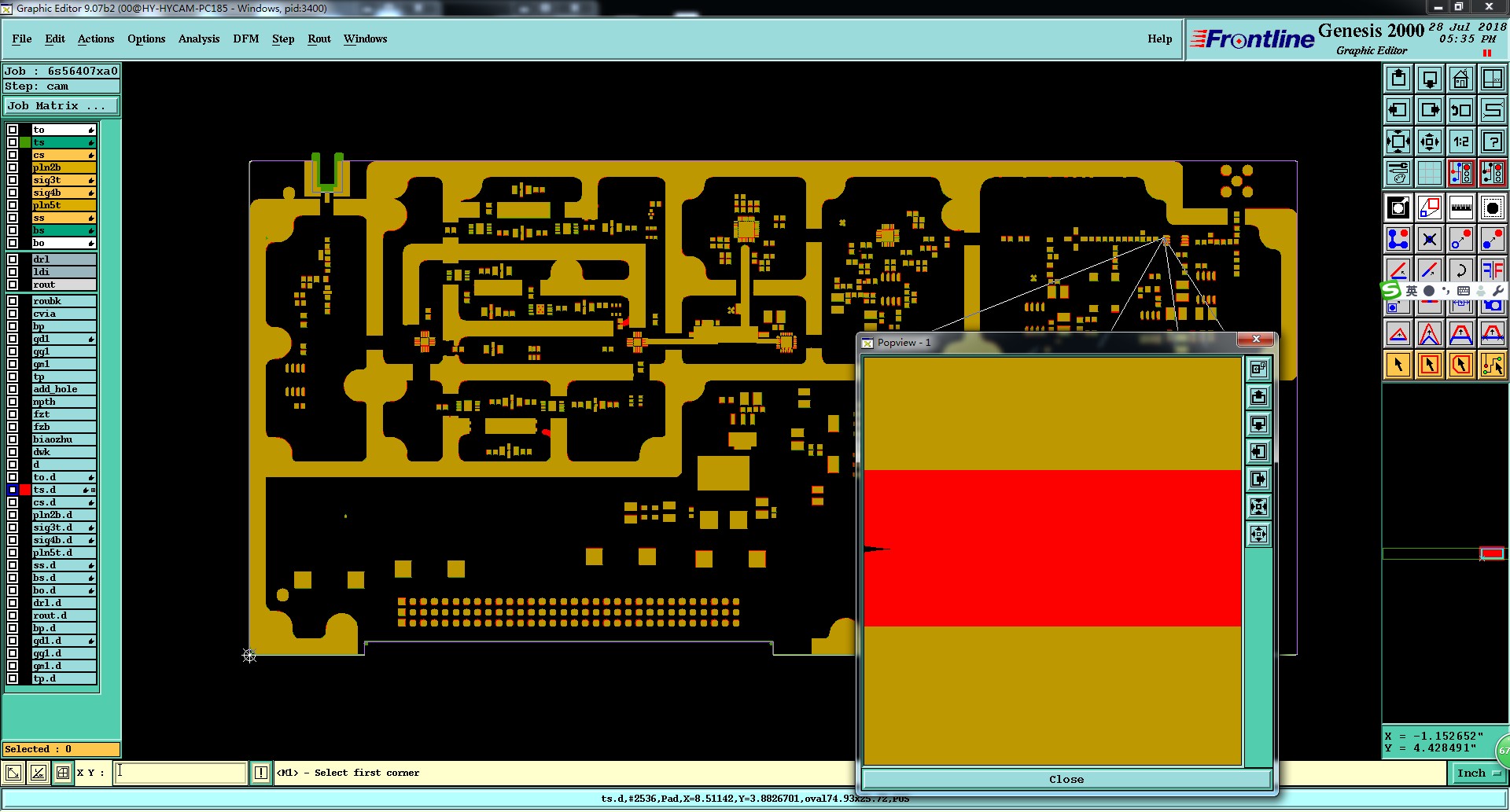
Task: Click the ruler measure tool icon
Action: tap(1461, 208)
